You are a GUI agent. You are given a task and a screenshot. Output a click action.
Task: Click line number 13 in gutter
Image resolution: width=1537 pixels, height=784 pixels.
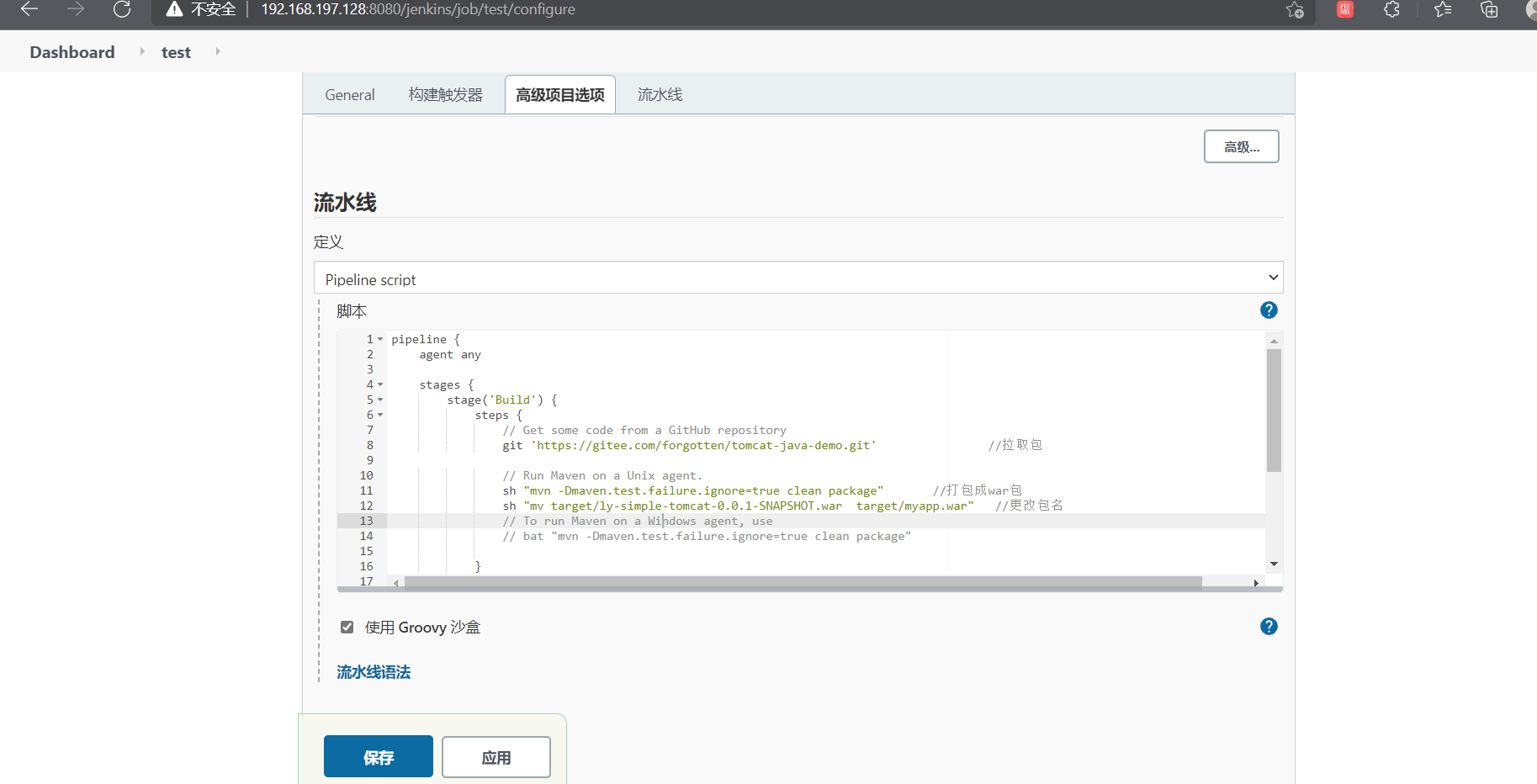click(366, 522)
